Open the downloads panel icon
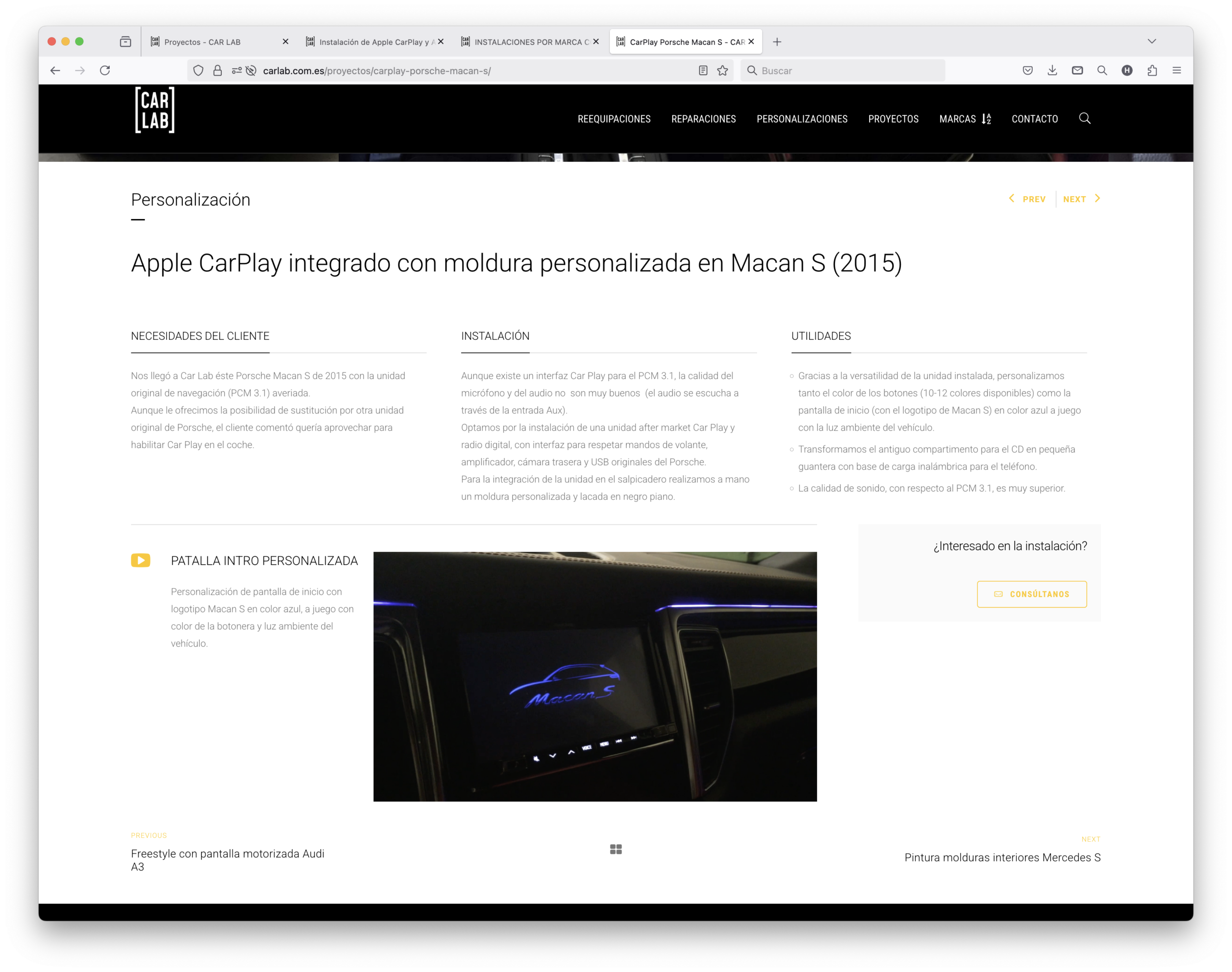Image resolution: width=1232 pixels, height=972 pixels. 1052,71
